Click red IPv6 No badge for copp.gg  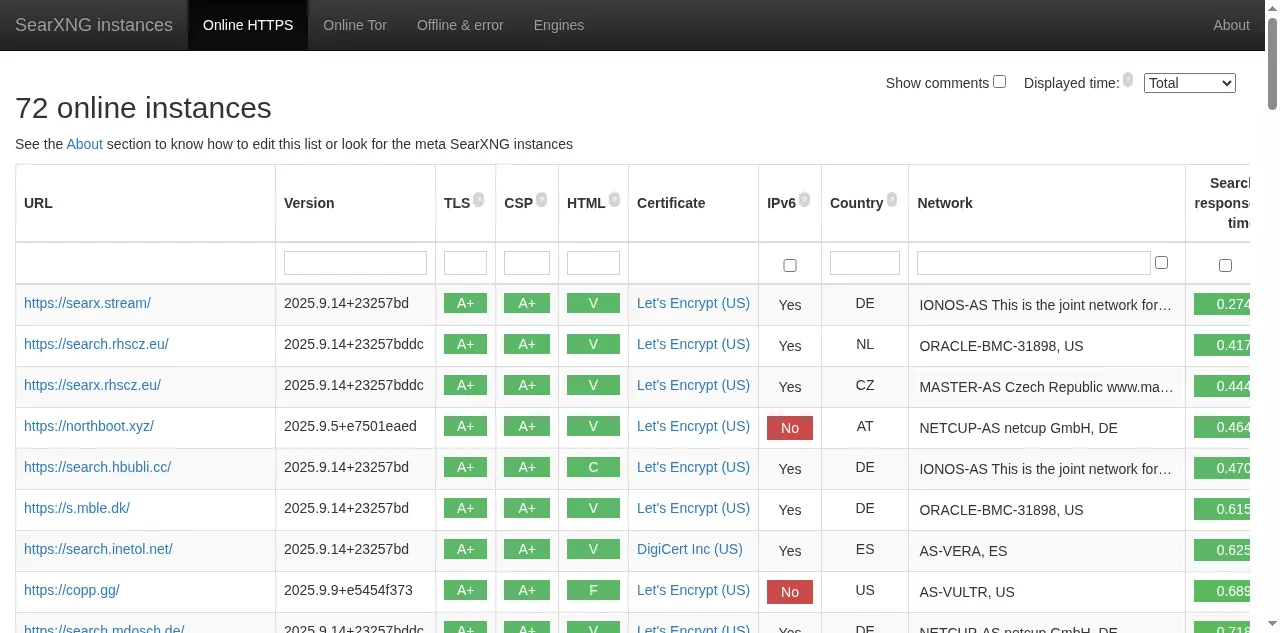790,592
